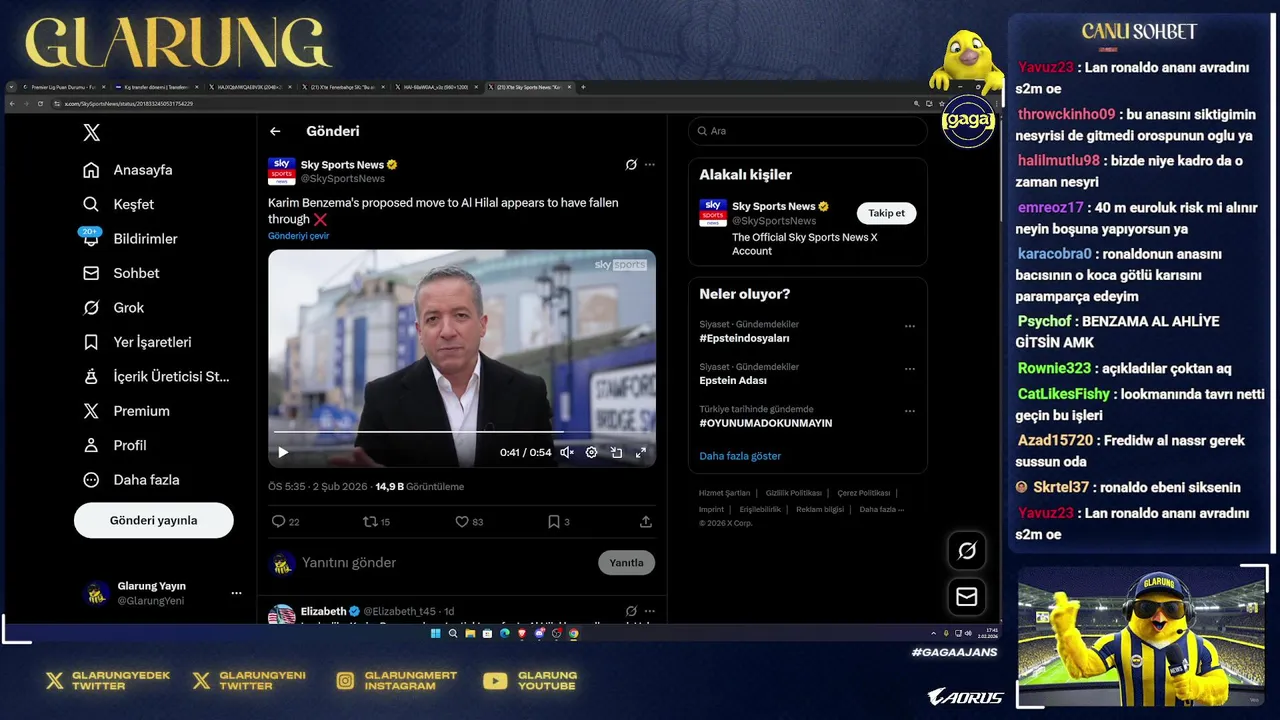Open options for #Epsteindosyaları trend
1280x720 pixels.
click(x=909, y=326)
